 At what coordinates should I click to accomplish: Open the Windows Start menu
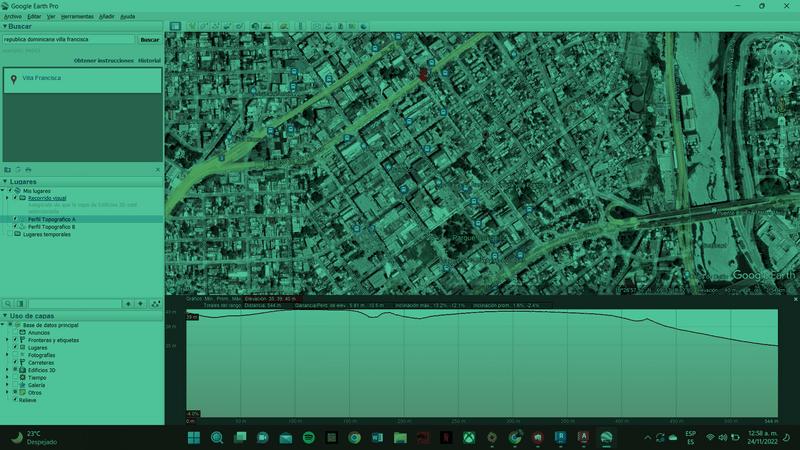194,437
